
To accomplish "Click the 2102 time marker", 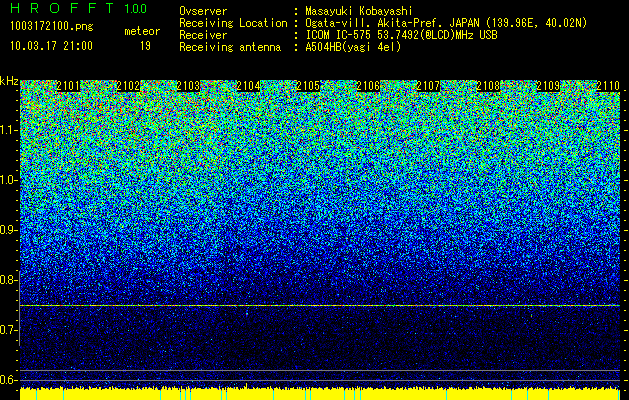I will 128,86.
